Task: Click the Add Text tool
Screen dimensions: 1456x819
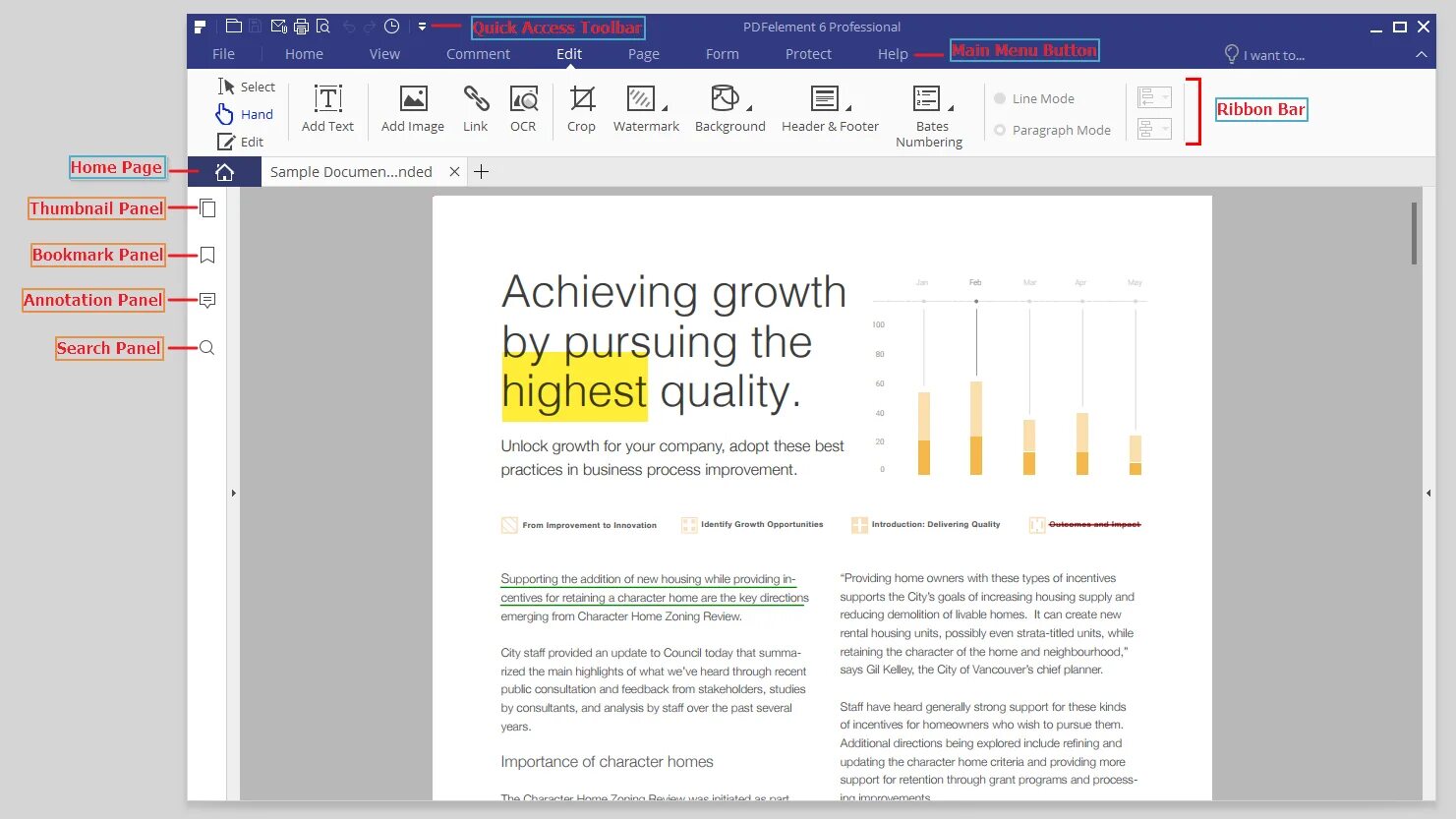Action: pyautogui.click(x=327, y=108)
